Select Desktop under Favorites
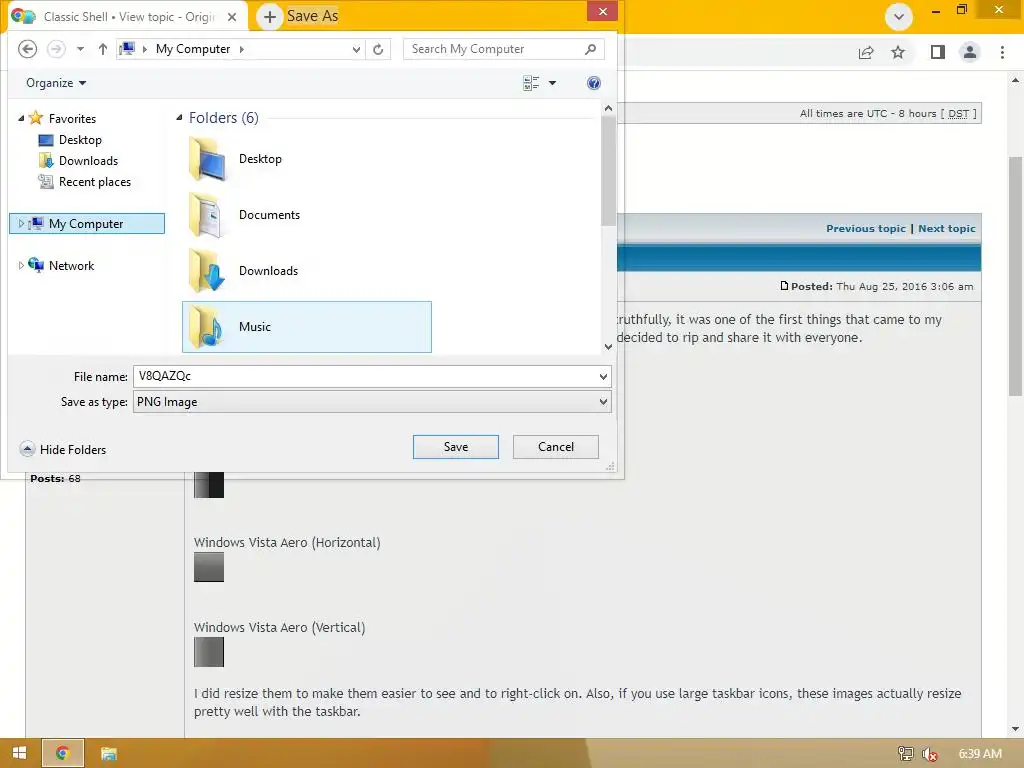The image size is (1024, 768). pyautogui.click(x=80, y=140)
